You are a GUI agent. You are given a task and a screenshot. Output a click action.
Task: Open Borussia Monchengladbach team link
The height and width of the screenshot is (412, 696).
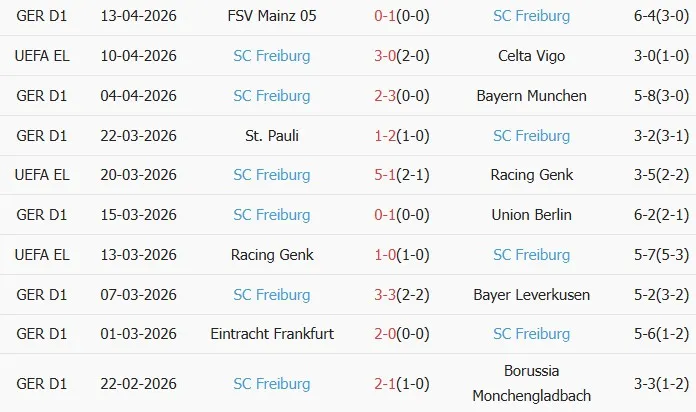531,382
